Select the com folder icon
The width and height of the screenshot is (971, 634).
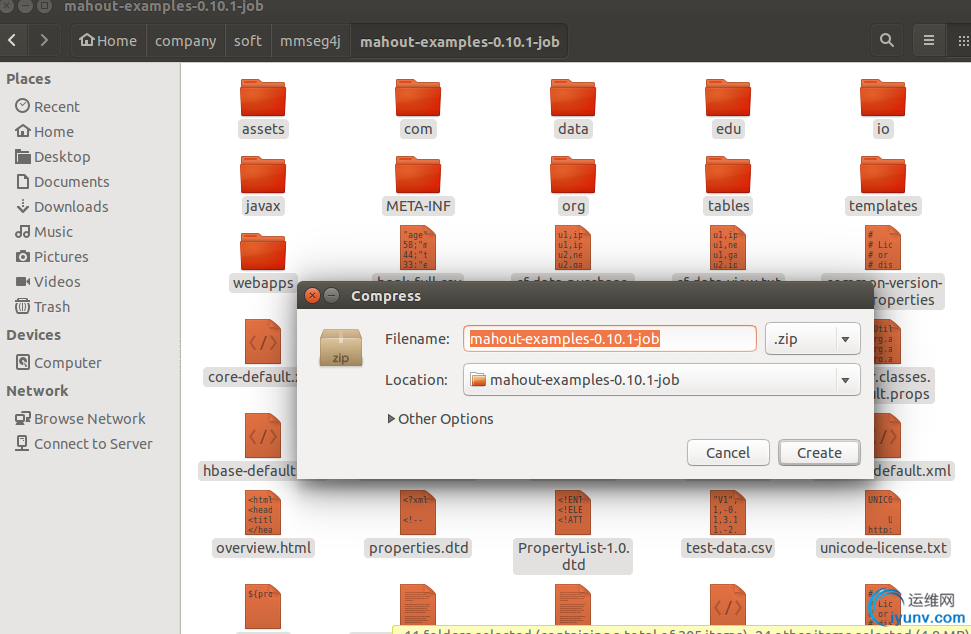coord(418,97)
